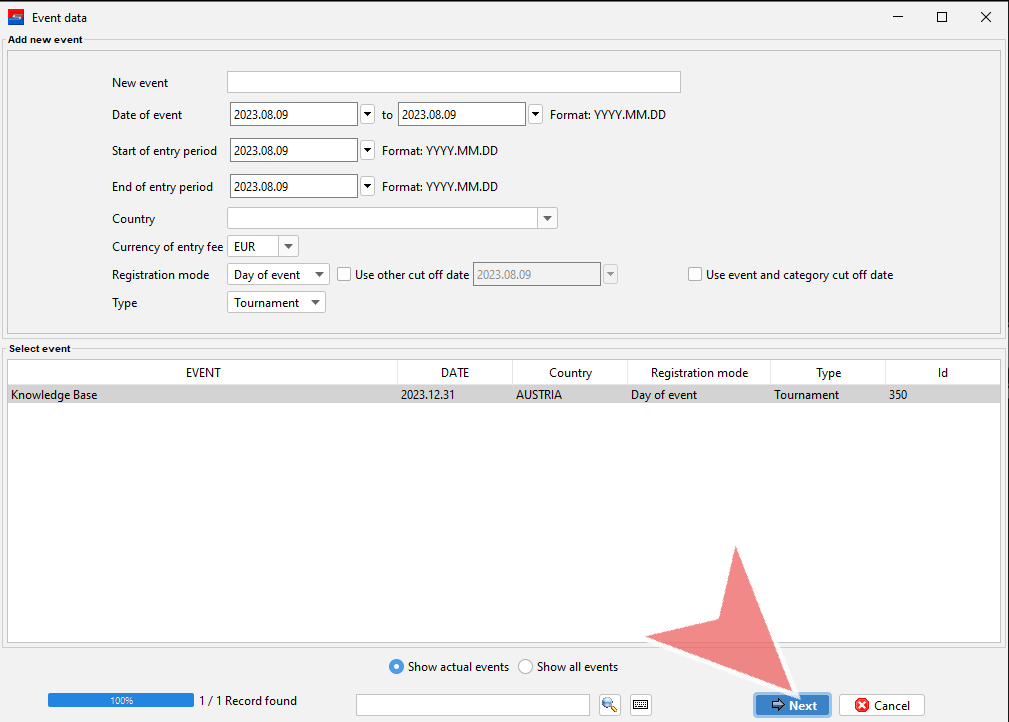
Task: Select the Knowledge Base event row
Action: click(x=200, y=395)
